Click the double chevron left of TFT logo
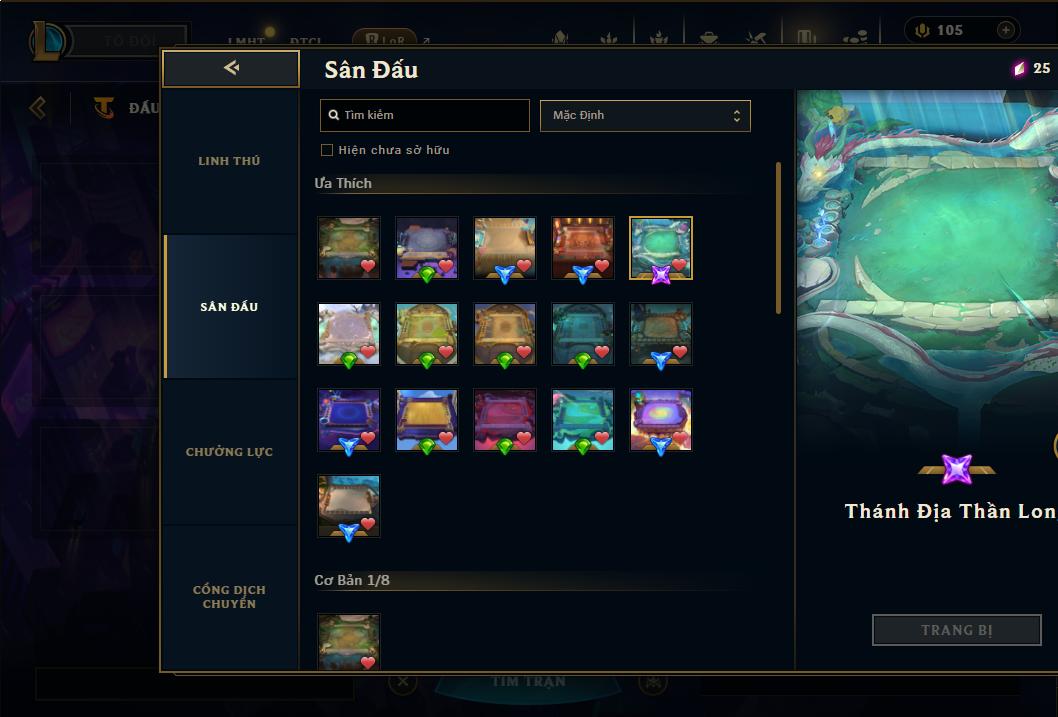 (x=38, y=107)
